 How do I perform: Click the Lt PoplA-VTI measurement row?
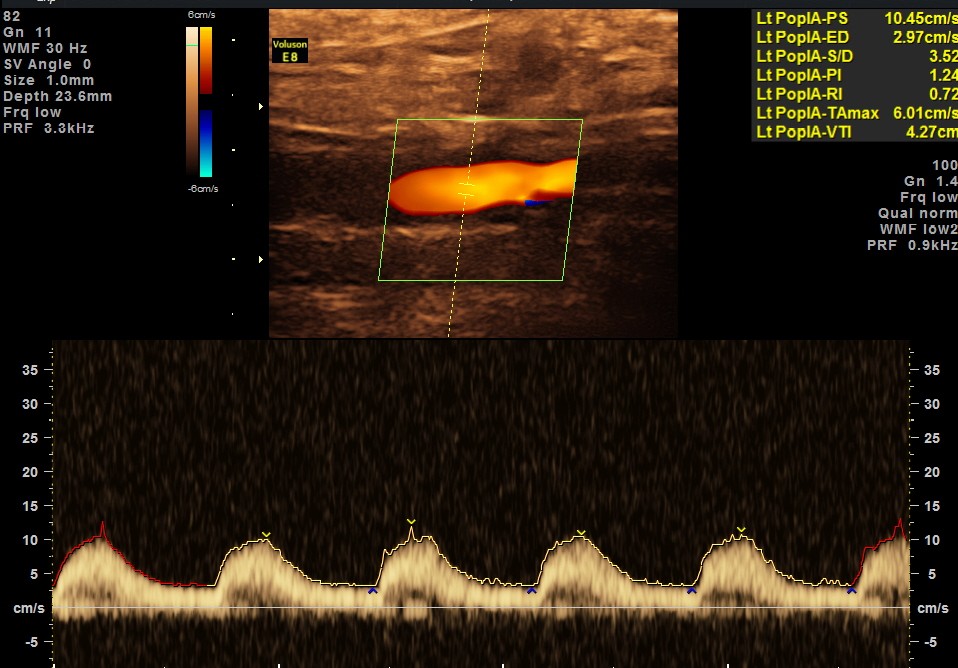[x=854, y=132]
